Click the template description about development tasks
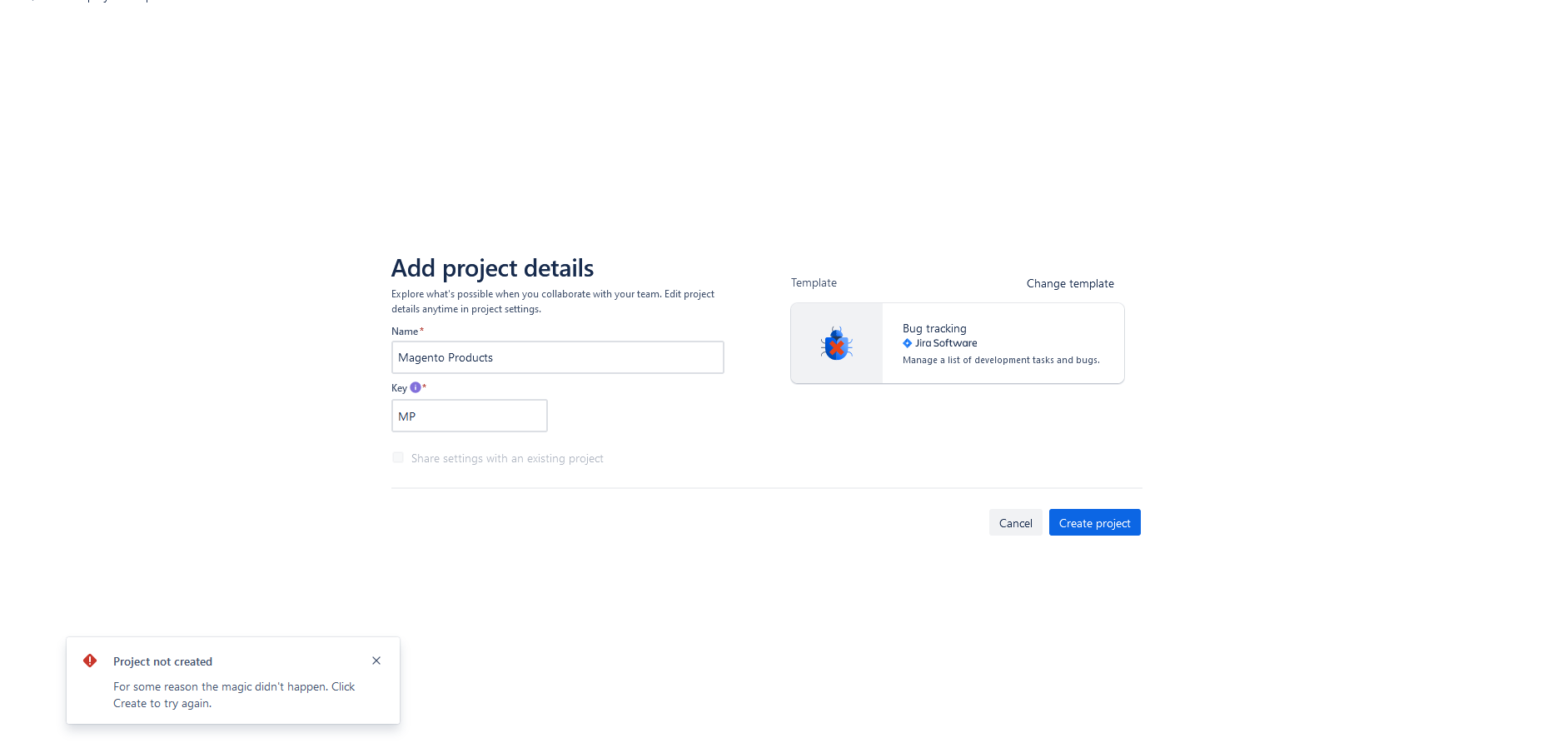Screen dimensions: 1568x748 pyautogui.click(x=1001, y=360)
